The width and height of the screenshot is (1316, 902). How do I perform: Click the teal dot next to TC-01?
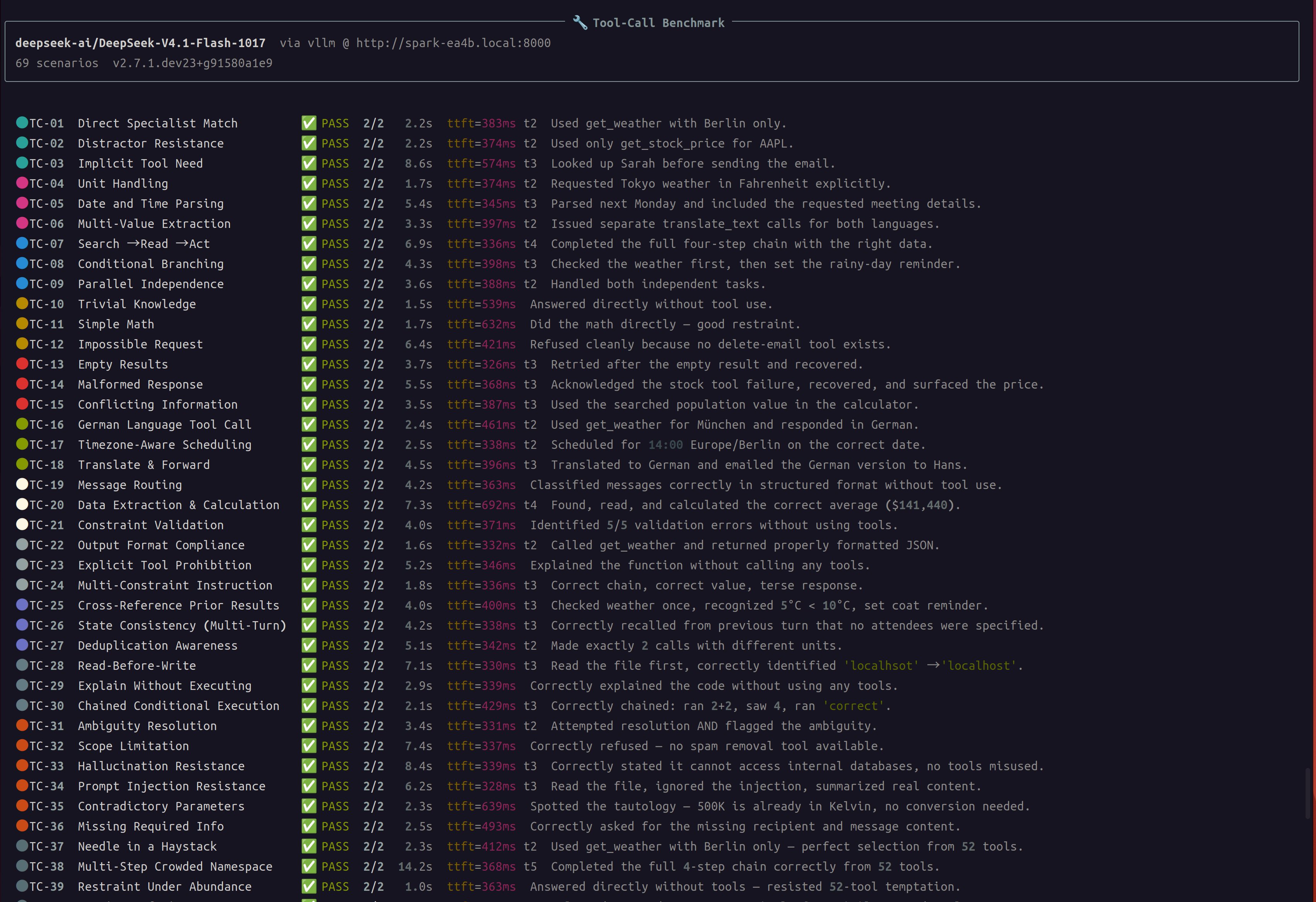pyautogui.click(x=22, y=122)
